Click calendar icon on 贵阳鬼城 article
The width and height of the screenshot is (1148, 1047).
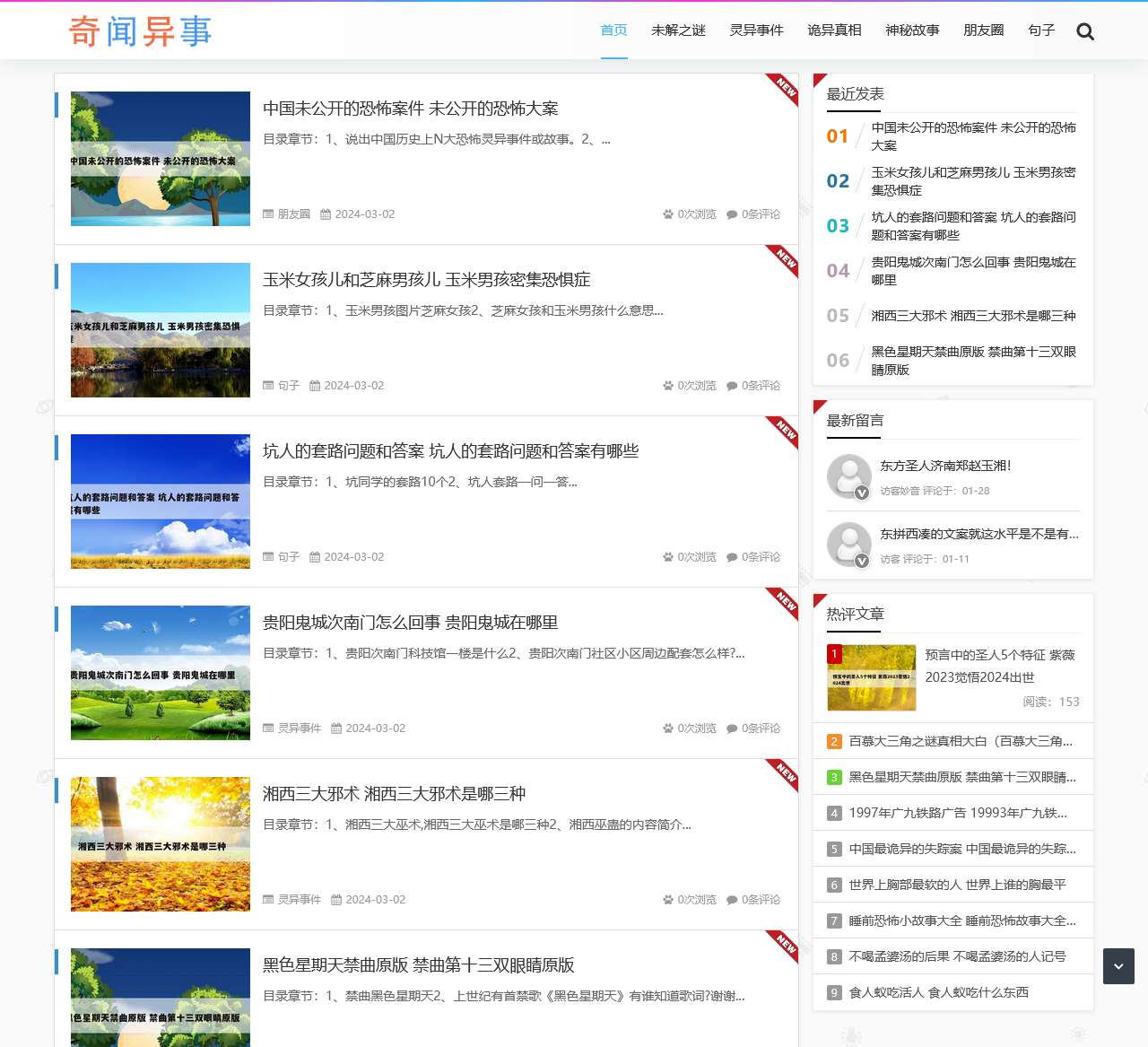pos(336,729)
